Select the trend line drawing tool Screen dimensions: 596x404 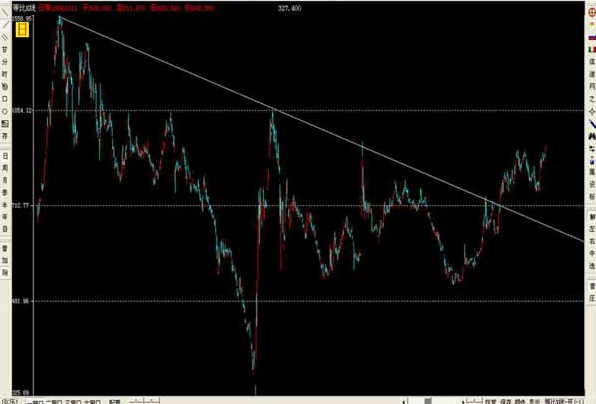5,25
